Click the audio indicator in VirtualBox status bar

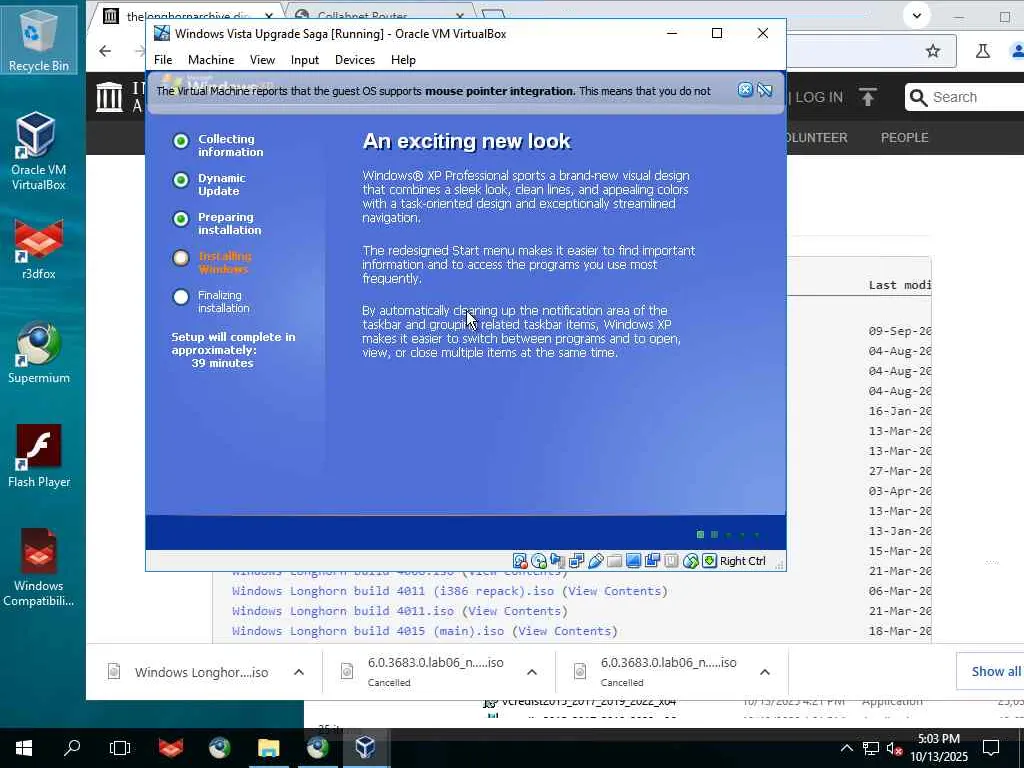(x=558, y=561)
